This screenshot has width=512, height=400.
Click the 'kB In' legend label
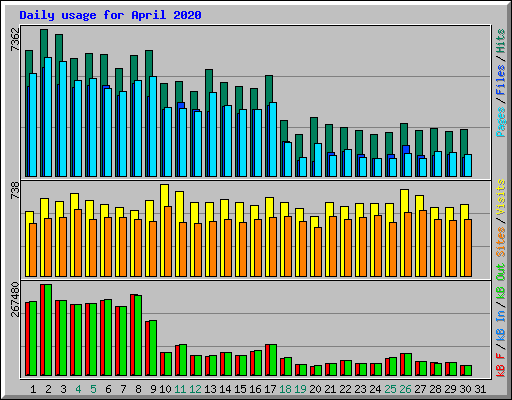click(500, 327)
